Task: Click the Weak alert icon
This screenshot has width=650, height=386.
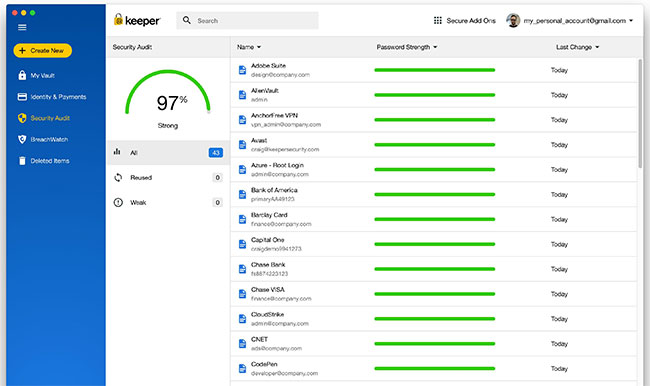Action: [x=118, y=202]
